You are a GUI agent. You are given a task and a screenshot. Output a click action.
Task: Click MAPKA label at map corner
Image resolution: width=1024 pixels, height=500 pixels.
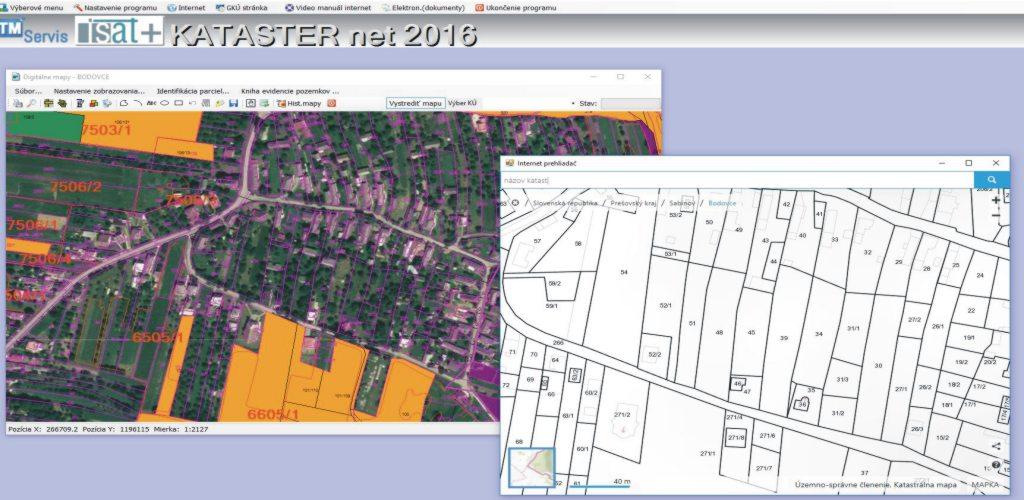[x=985, y=485]
